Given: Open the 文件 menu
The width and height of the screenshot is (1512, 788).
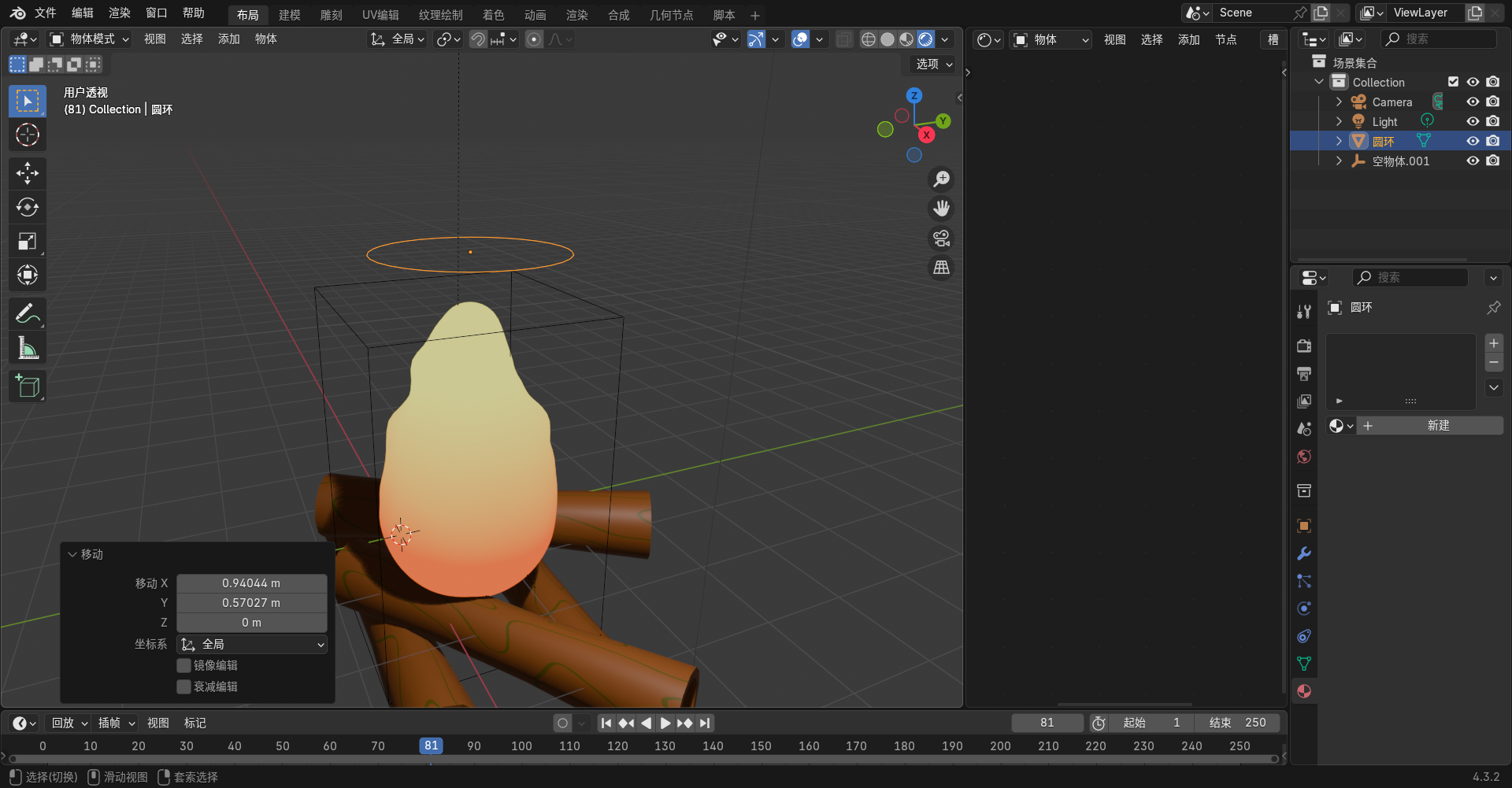Looking at the screenshot, I should coord(45,13).
